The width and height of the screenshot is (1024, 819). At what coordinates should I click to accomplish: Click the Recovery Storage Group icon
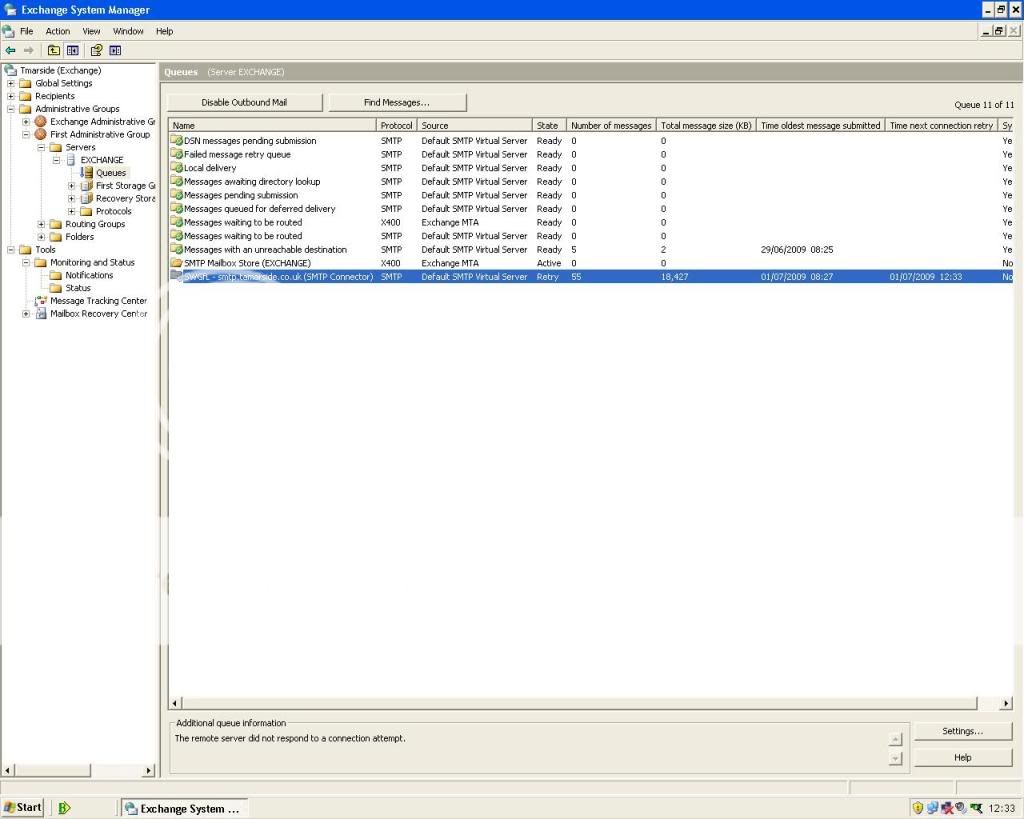[x=86, y=199]
